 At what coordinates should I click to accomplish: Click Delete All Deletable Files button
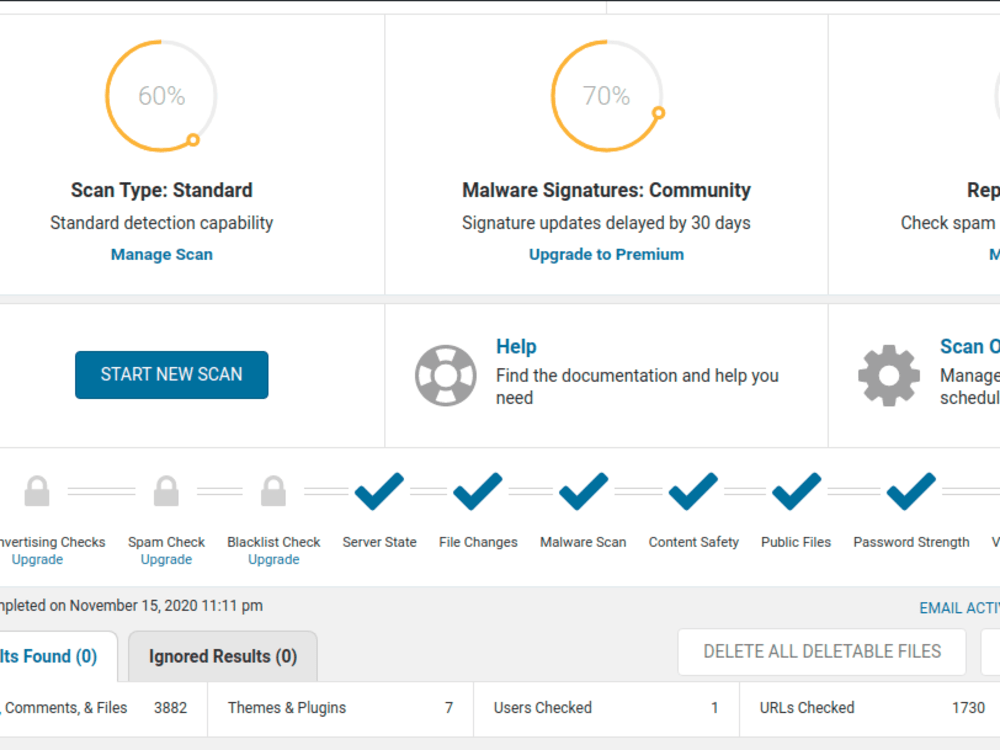tap(822, 652)
